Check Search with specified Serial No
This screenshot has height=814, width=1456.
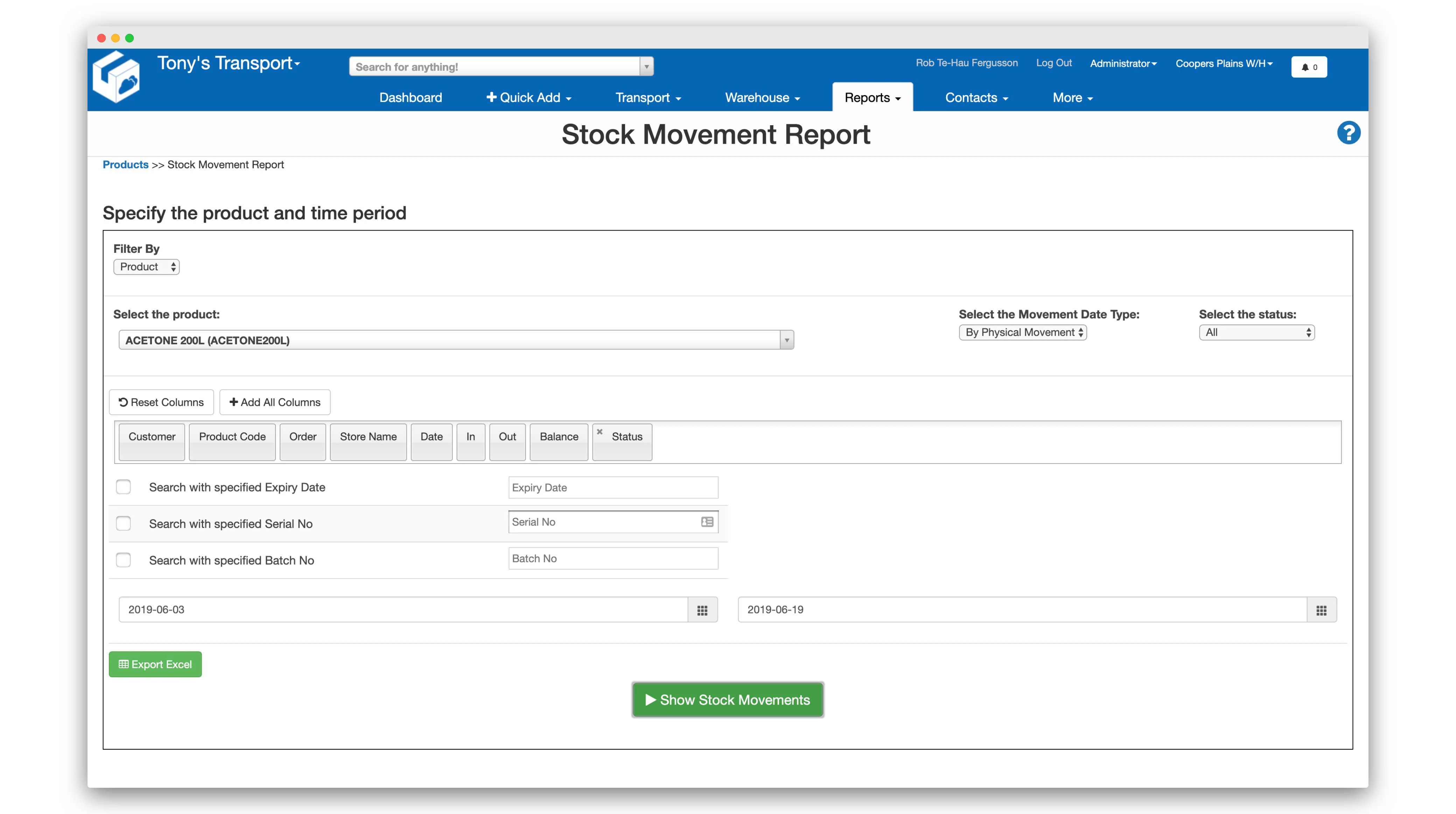pos(123,523)
